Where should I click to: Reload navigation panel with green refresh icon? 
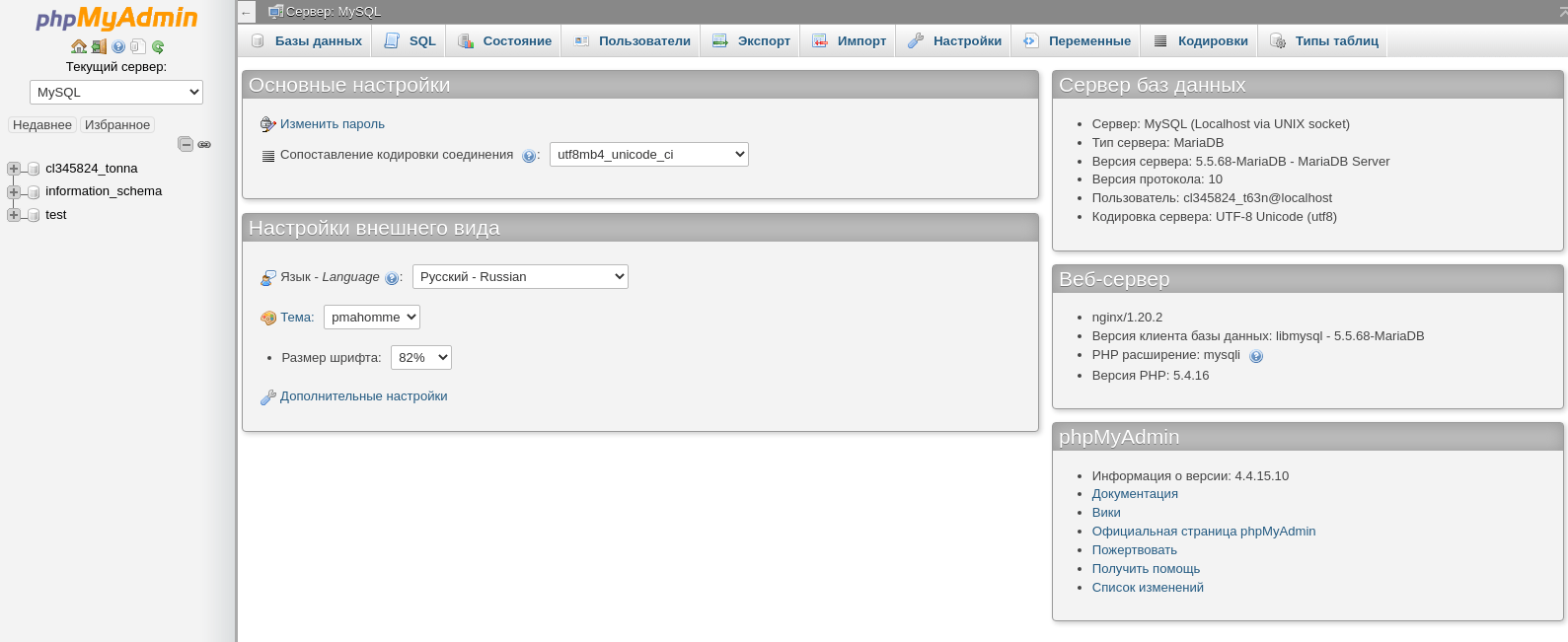[x=158, y=46]
